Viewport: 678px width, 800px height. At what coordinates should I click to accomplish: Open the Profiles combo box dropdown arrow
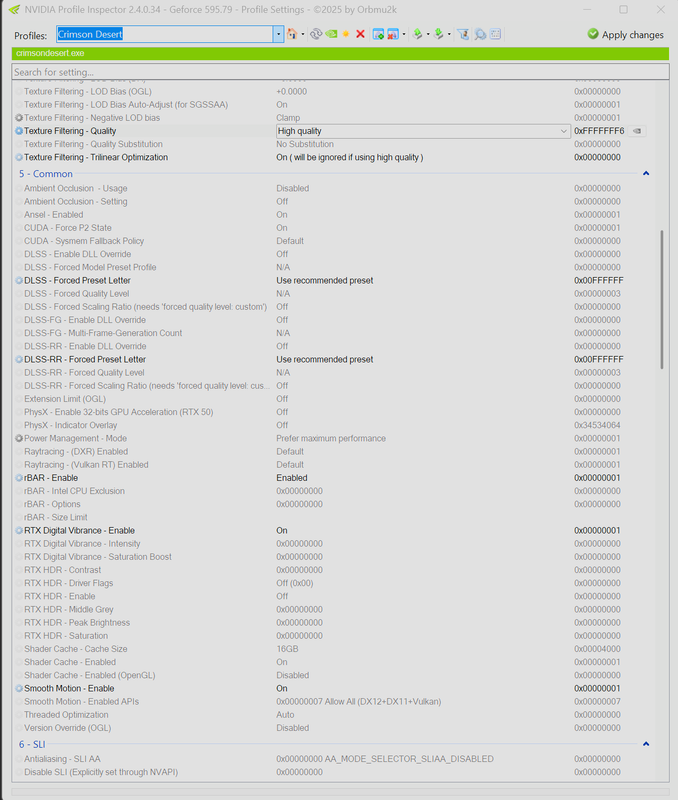click(279, 34)
